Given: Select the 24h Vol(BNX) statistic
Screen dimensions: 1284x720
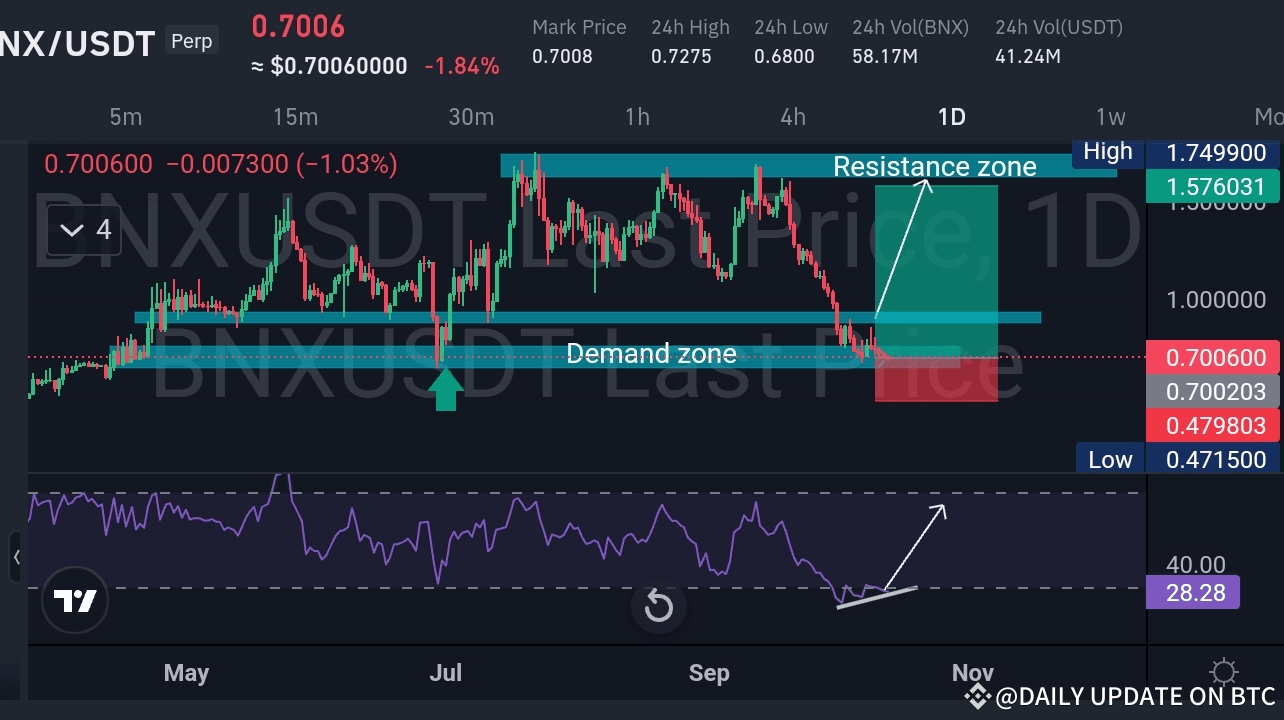Looking at the screenshot, I should pyautogui.click(x=910, y=41).
